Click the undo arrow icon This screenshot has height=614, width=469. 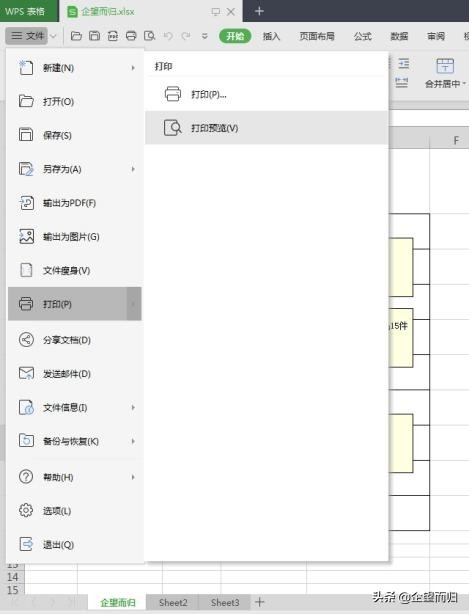click(168, 36)
